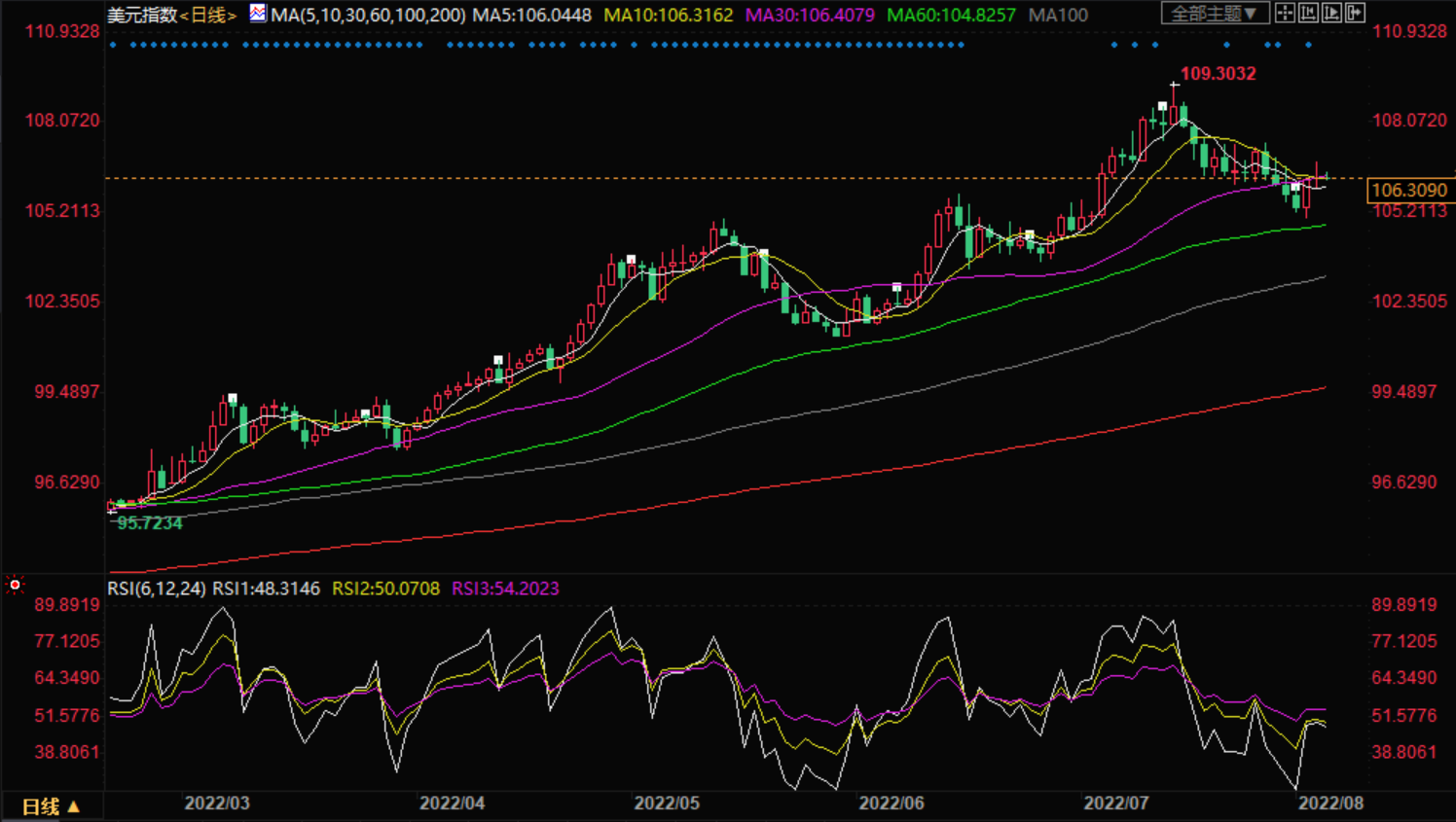Select the 美元指数 title label
Screen dimensions: 1456x822
141,16
